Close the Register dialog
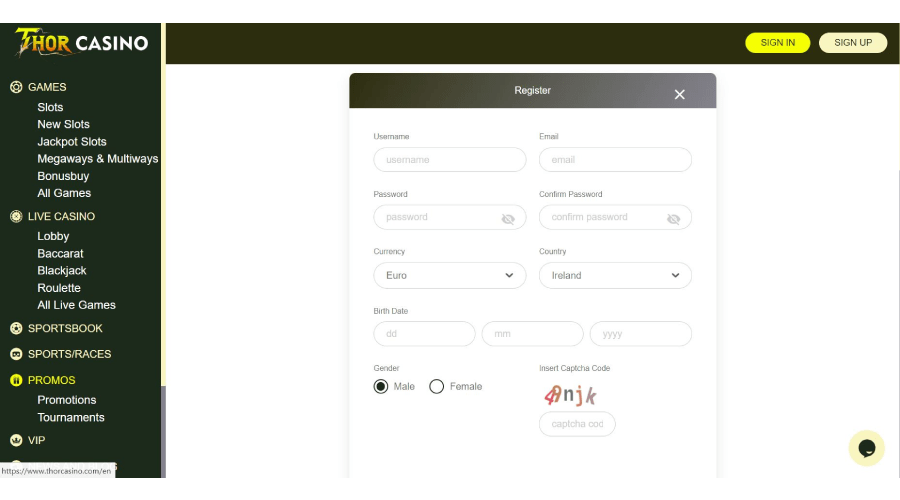Image resolution: width=900 pixels, height=500 pixels. pos(680,94)
